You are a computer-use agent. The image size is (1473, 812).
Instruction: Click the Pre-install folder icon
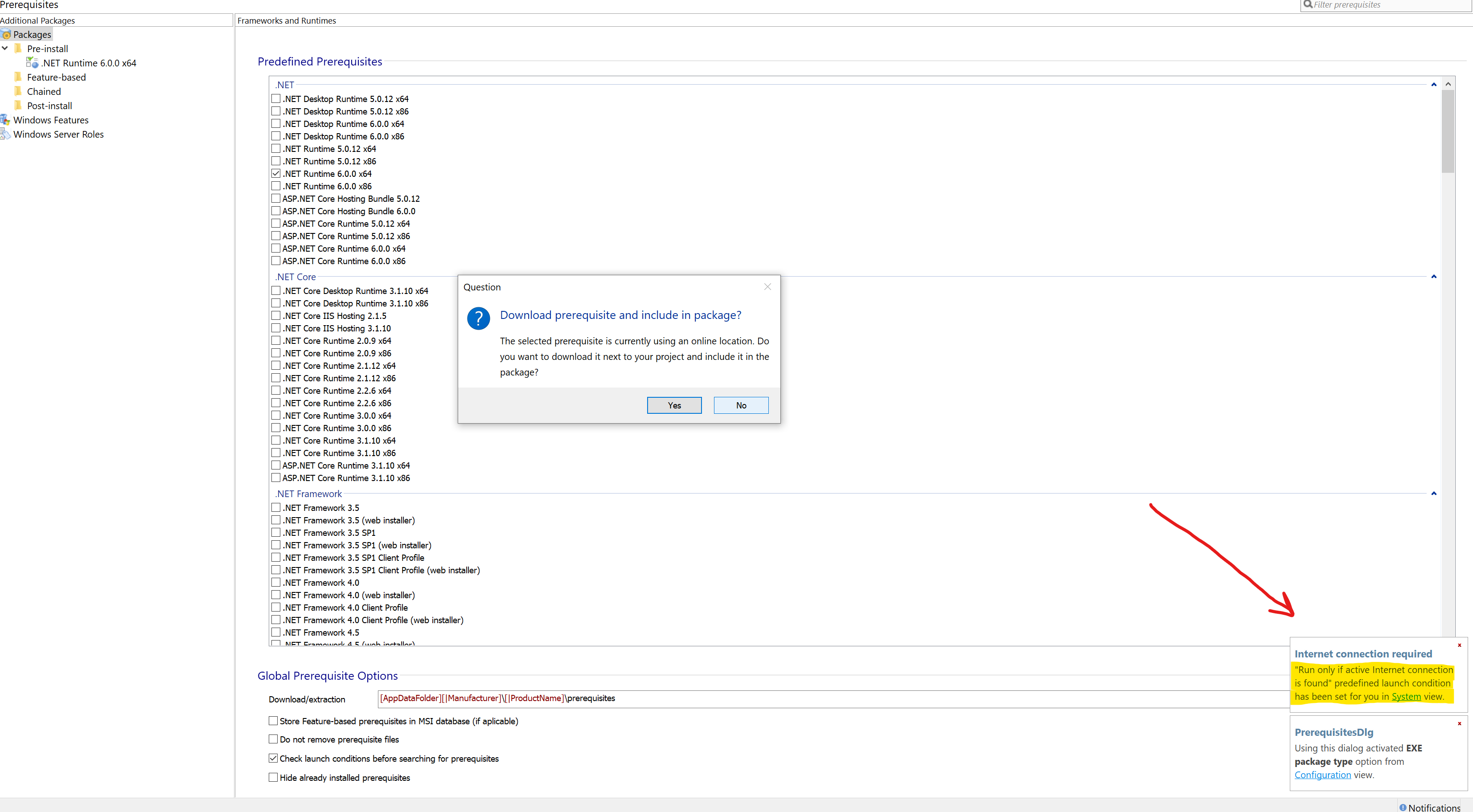18,49
